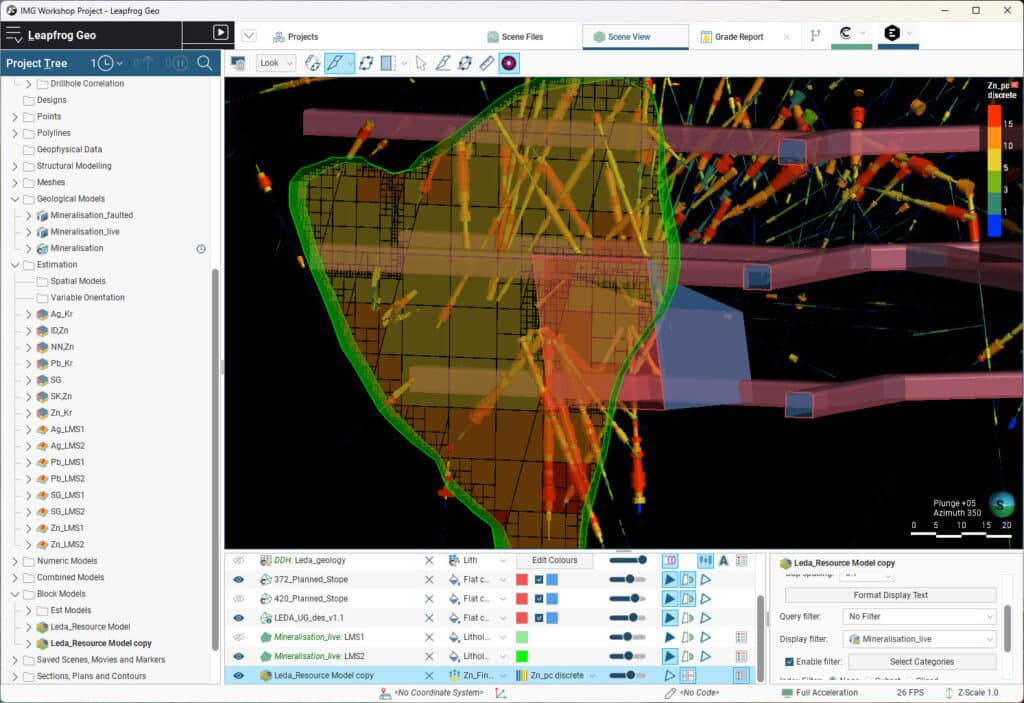Select the arrow selection tool in the toolbar

pos(420,63)
